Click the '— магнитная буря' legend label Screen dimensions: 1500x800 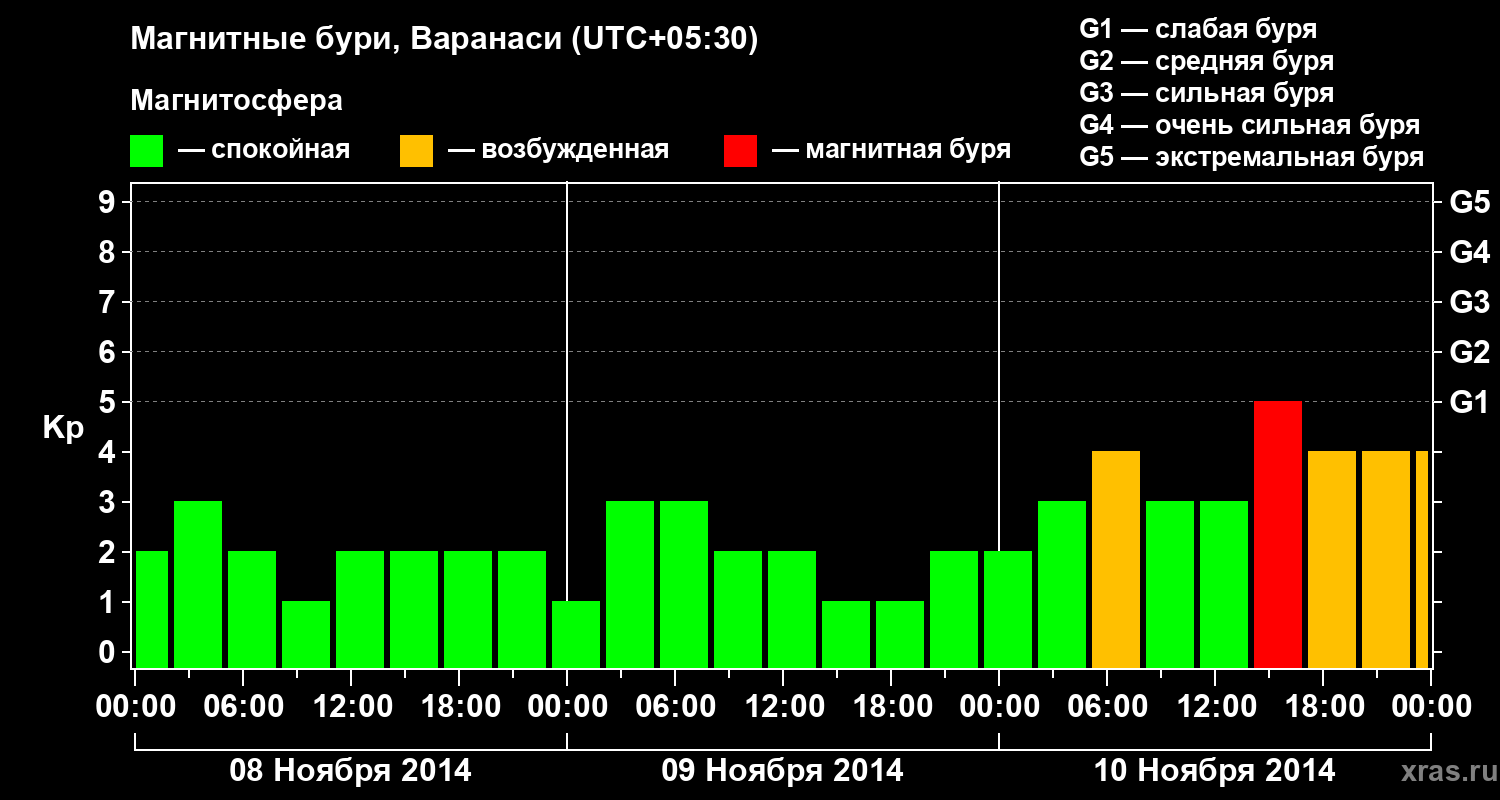(x=891, y=151)
